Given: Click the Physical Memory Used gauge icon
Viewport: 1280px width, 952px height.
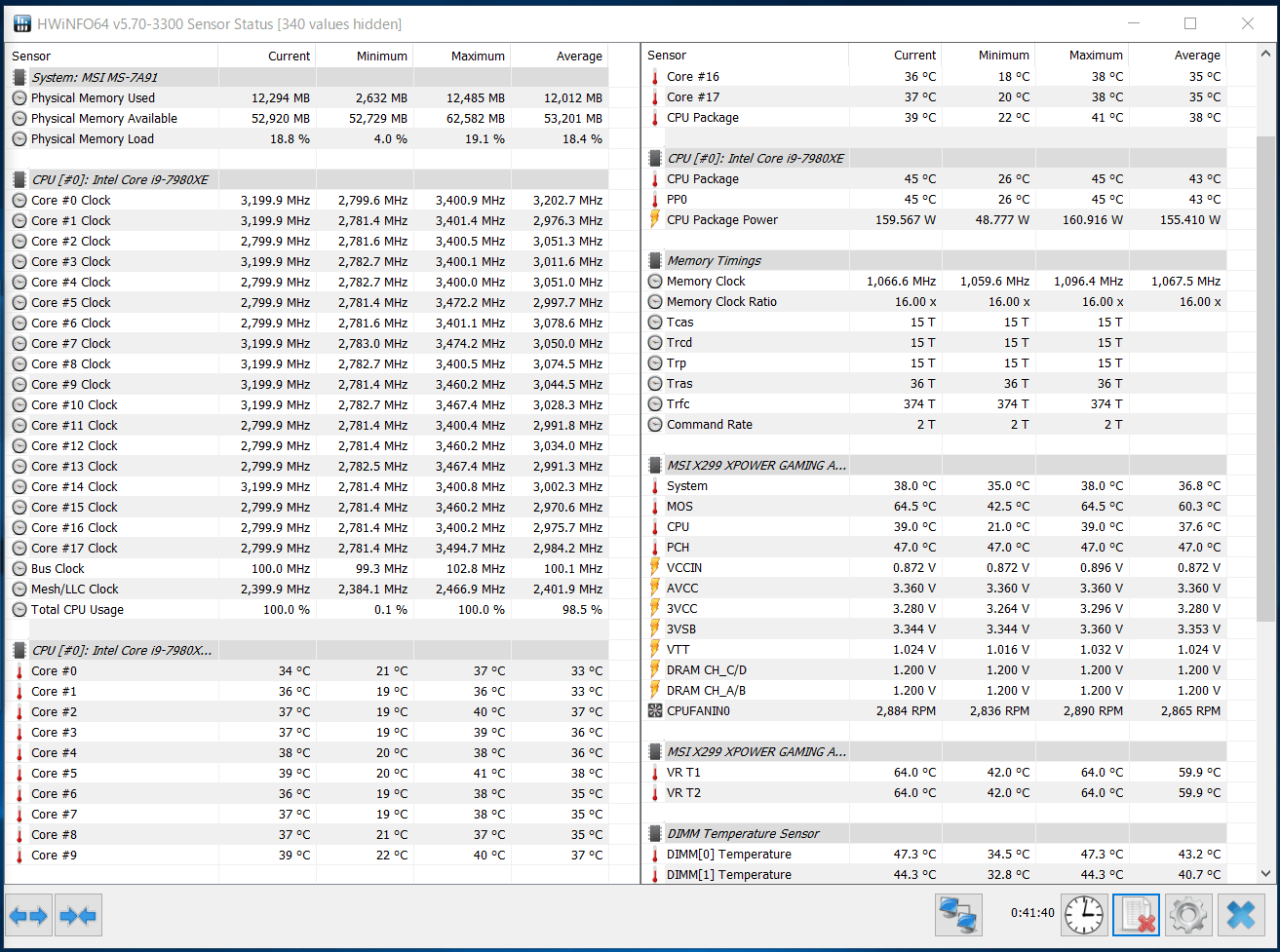Looking at the screenshot, I should pos(19,97).
